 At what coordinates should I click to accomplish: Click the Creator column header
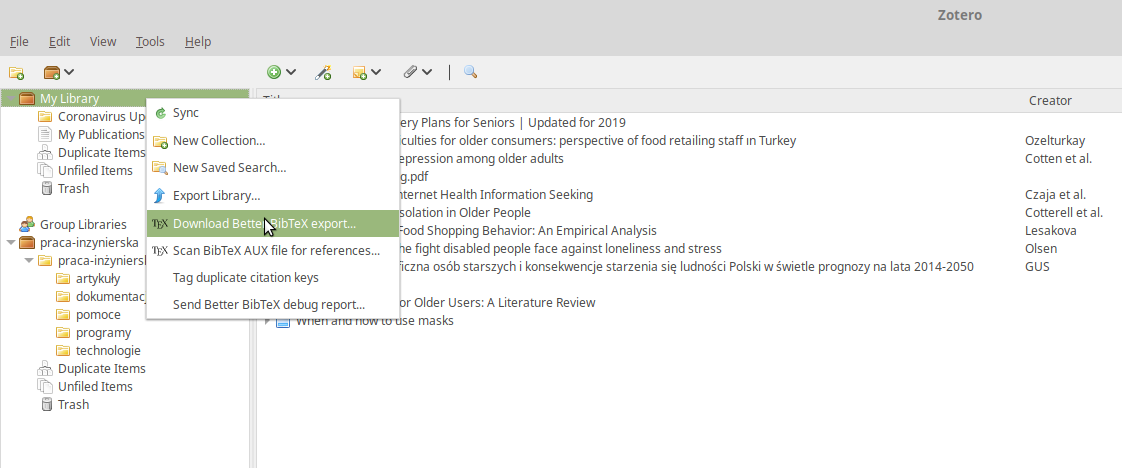[1050, 101]
